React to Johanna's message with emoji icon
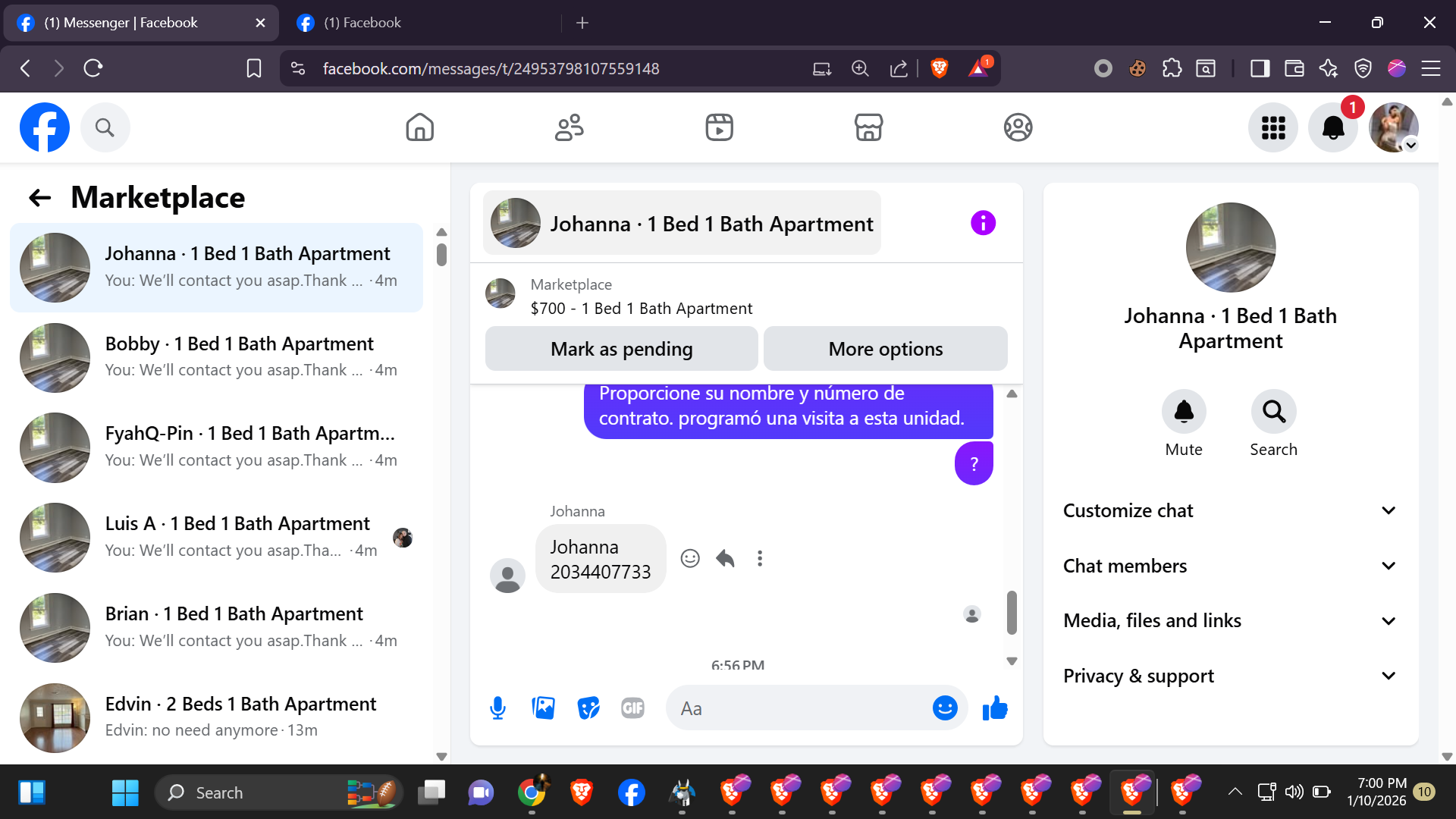 click(x=689, y=559)
